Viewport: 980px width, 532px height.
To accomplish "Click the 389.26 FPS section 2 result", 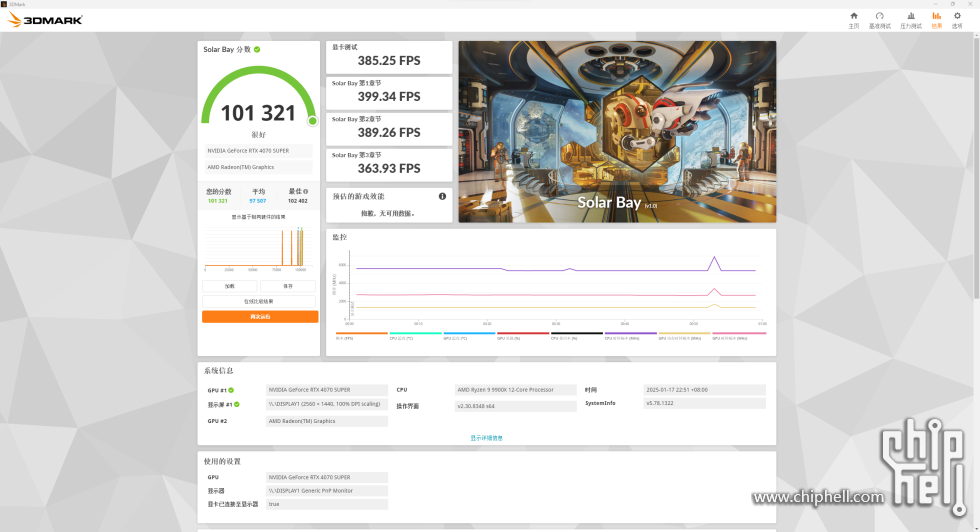I will tap(389, 133).
